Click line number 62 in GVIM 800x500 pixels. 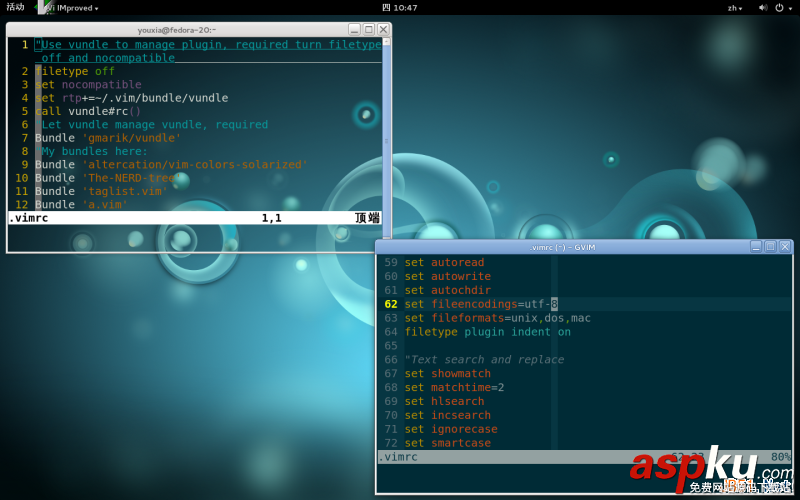pyautogui.click(x=391, y=304)
